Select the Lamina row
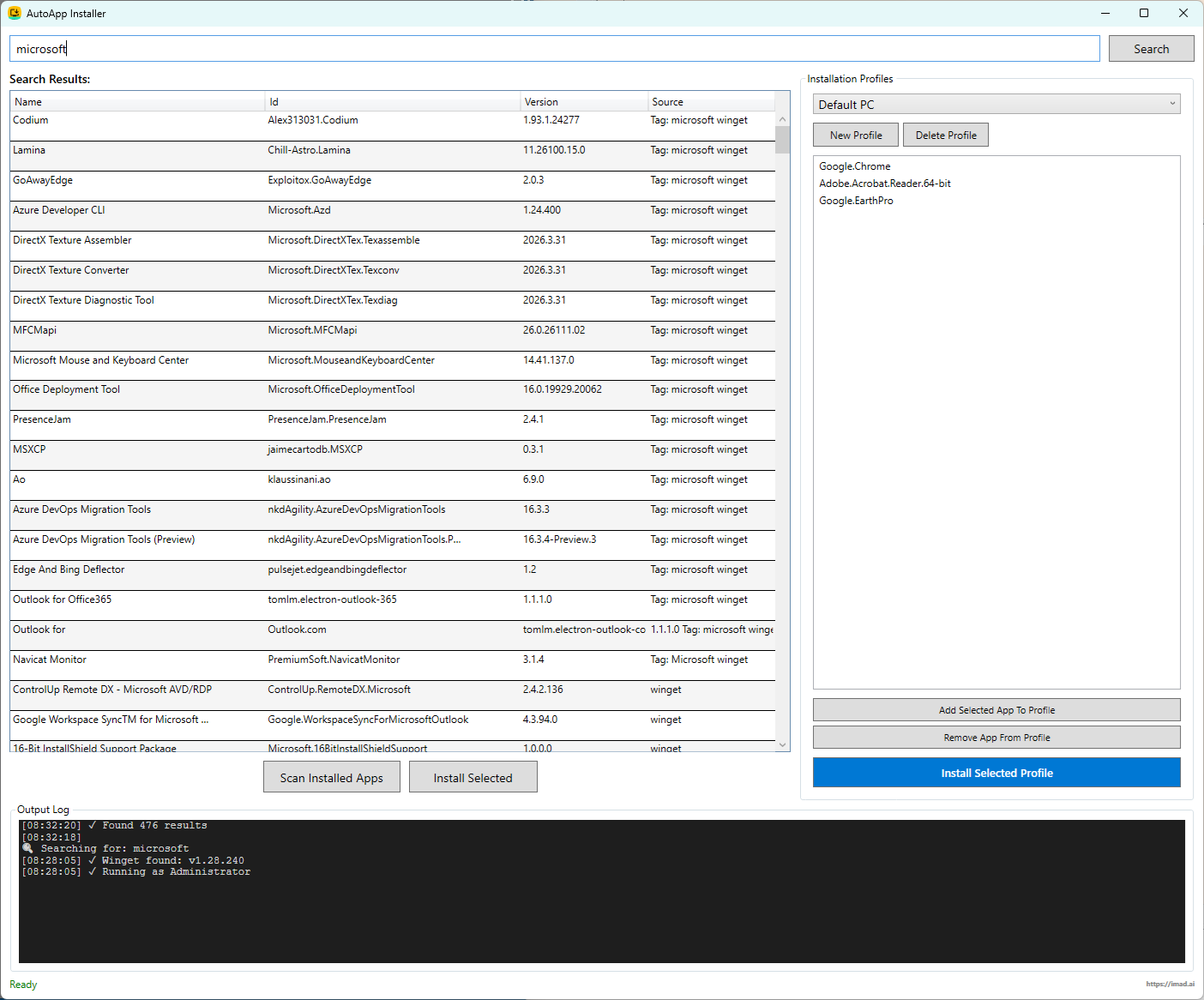The width and height of the screenshot is (1204, 1000). (x=393, y=156)
